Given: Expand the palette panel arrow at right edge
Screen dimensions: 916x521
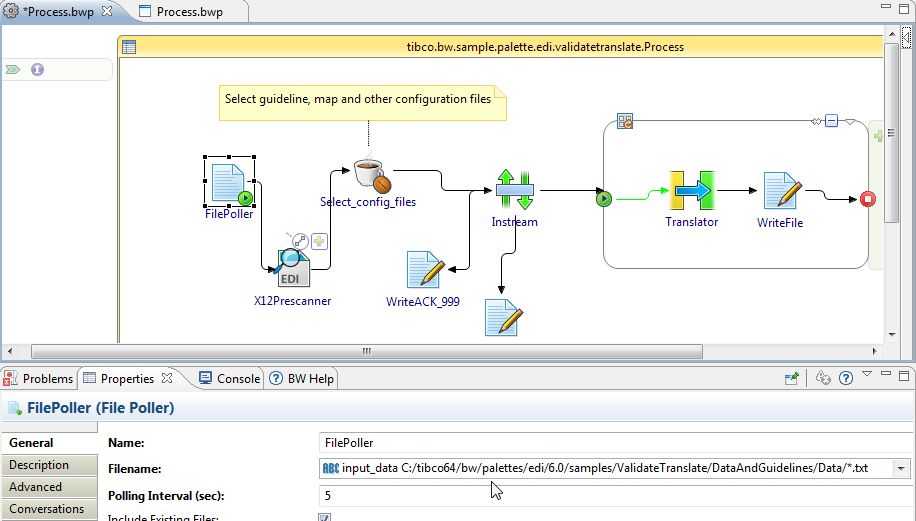Looking at the screenshot, I should pos(905,37).
